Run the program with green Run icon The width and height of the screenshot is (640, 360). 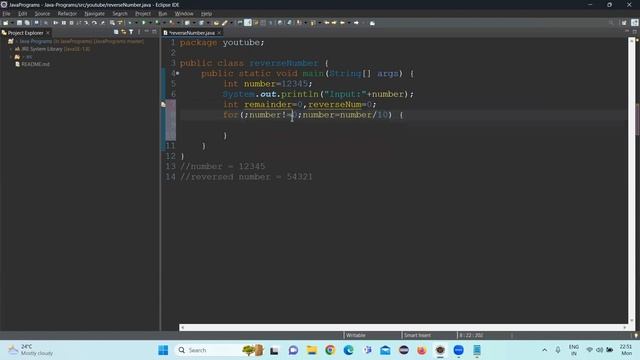tap(144, 23)
